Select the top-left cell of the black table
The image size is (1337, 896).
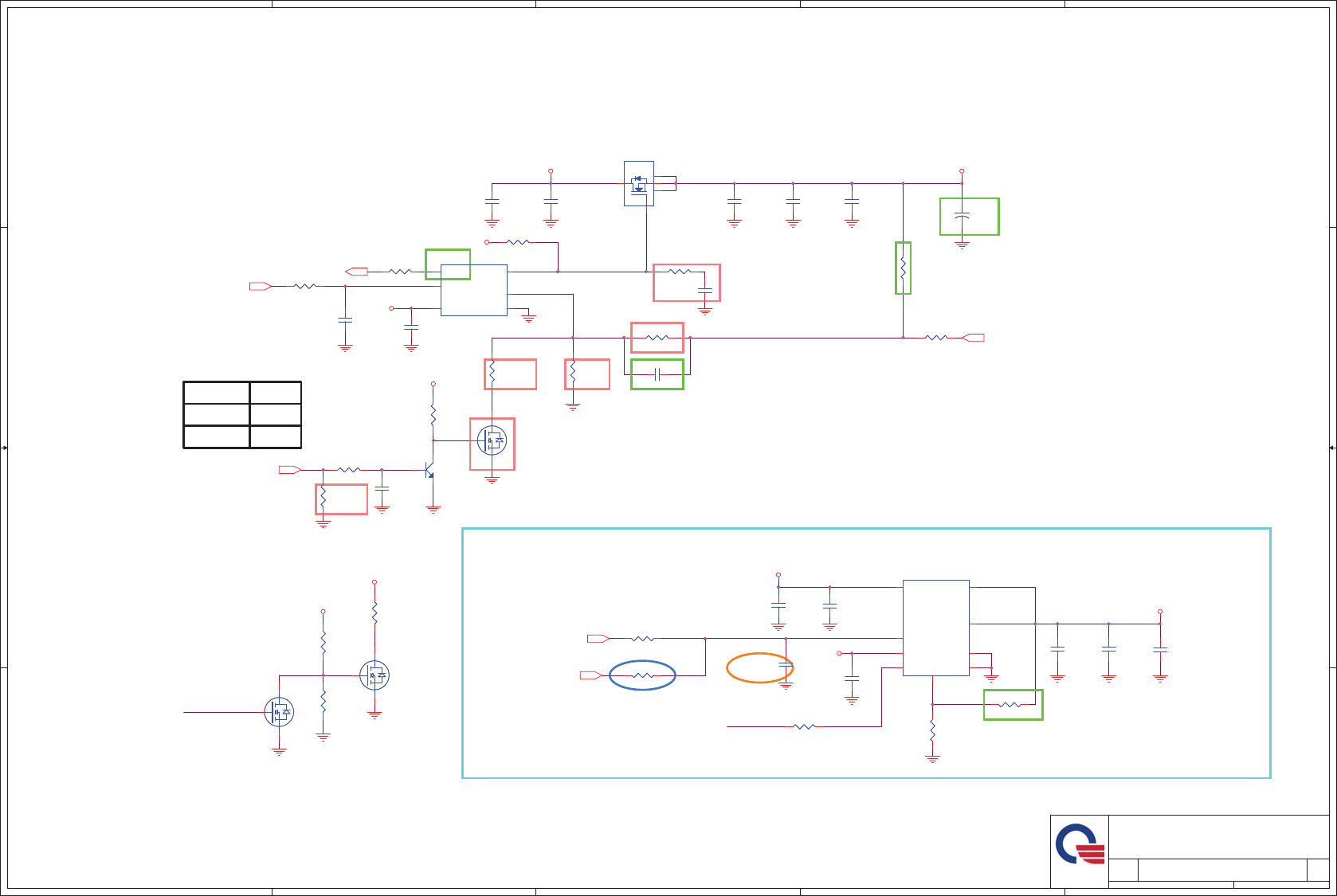(x=216, y=393)
